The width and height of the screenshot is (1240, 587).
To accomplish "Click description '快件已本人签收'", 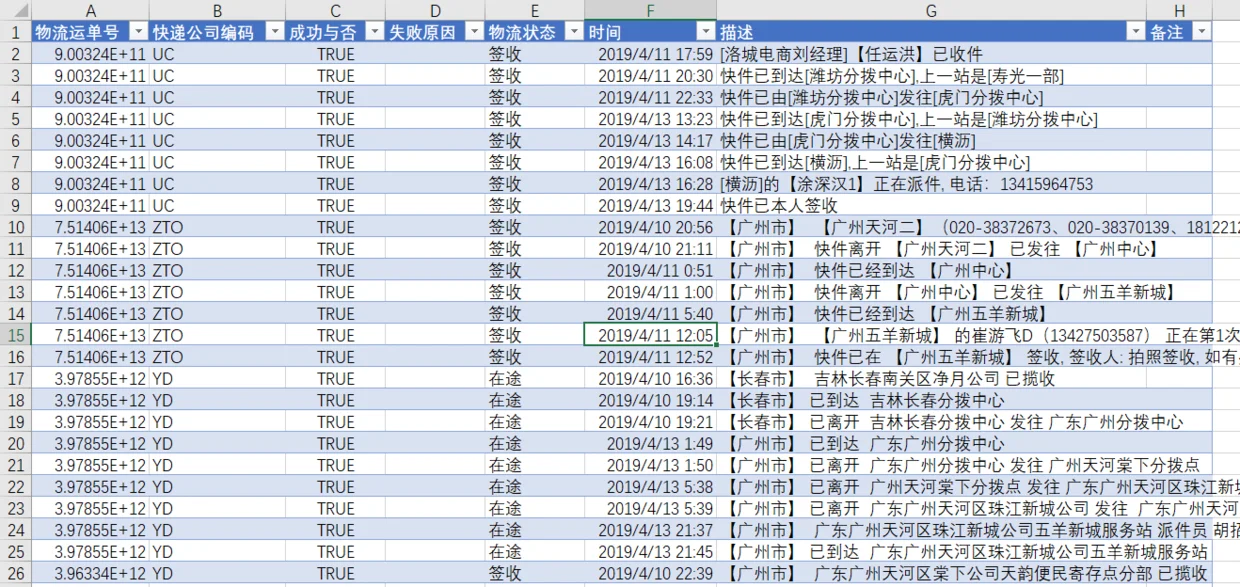I will point(779,205).
